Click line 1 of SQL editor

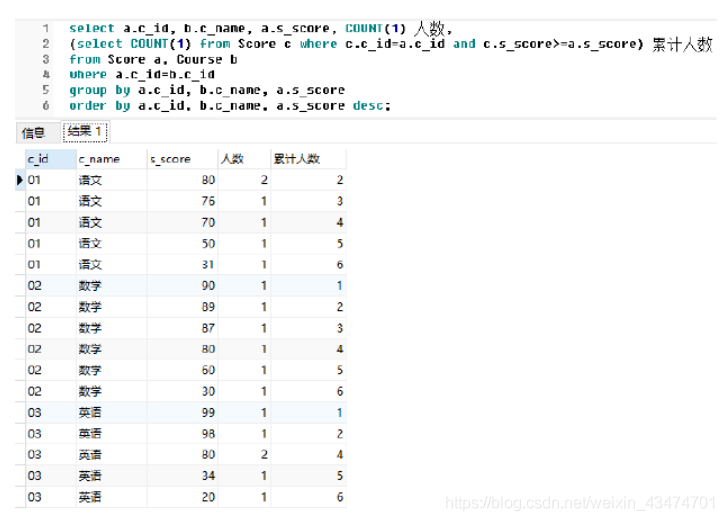(x=260, y=29)
